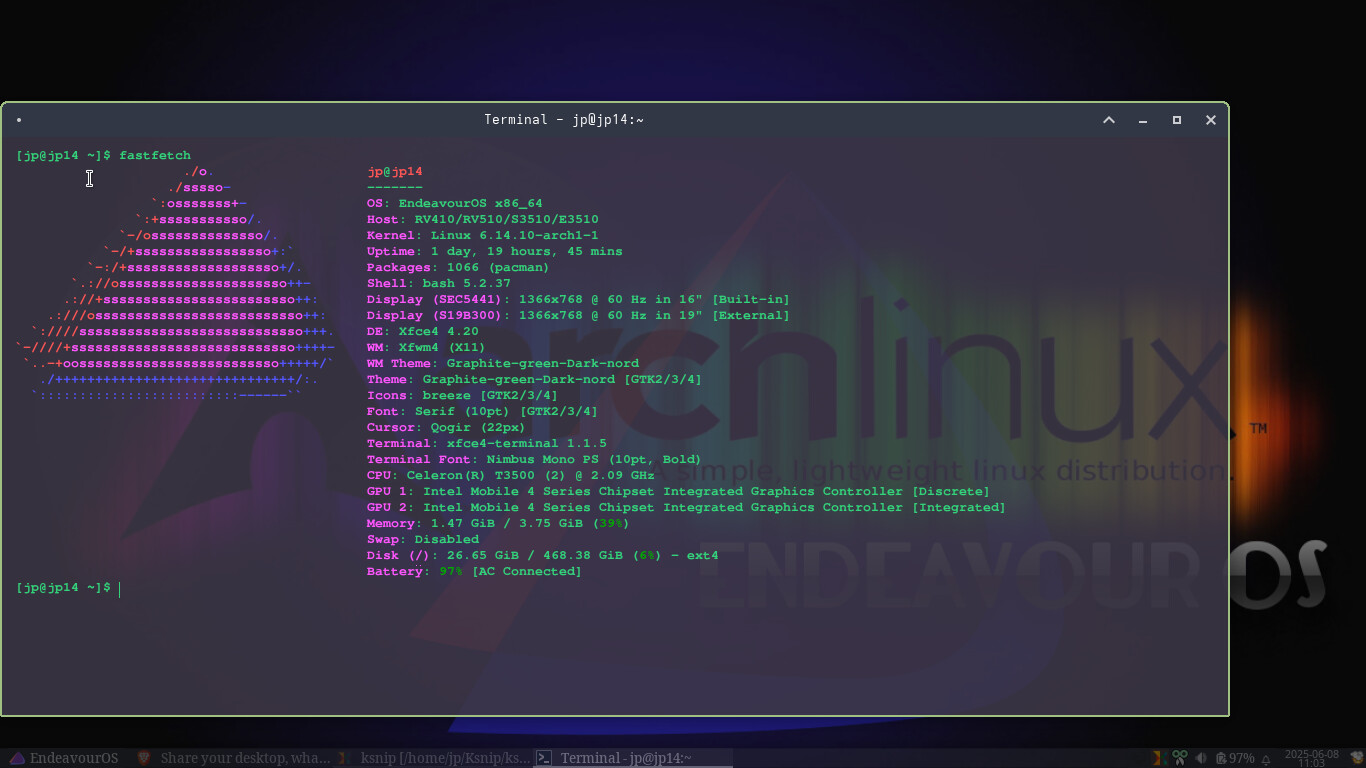The height and width of the screenshot is (768, 1366).
Task: Click the 'WM Theme: Graphite-green-Dark-nord' line
Action: [x=503, y=363]
